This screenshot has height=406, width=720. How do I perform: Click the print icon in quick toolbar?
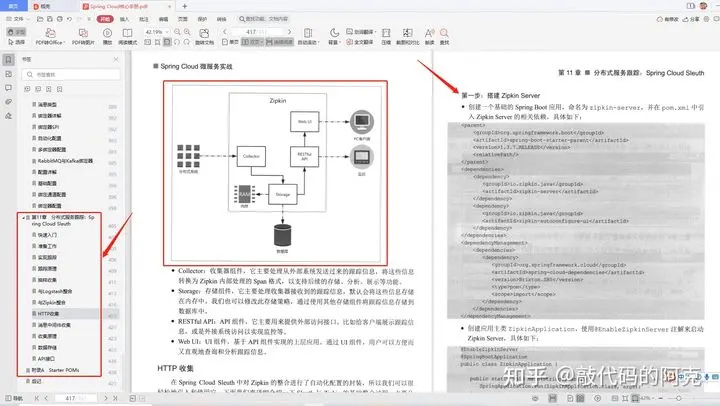[x=60, y=19]
